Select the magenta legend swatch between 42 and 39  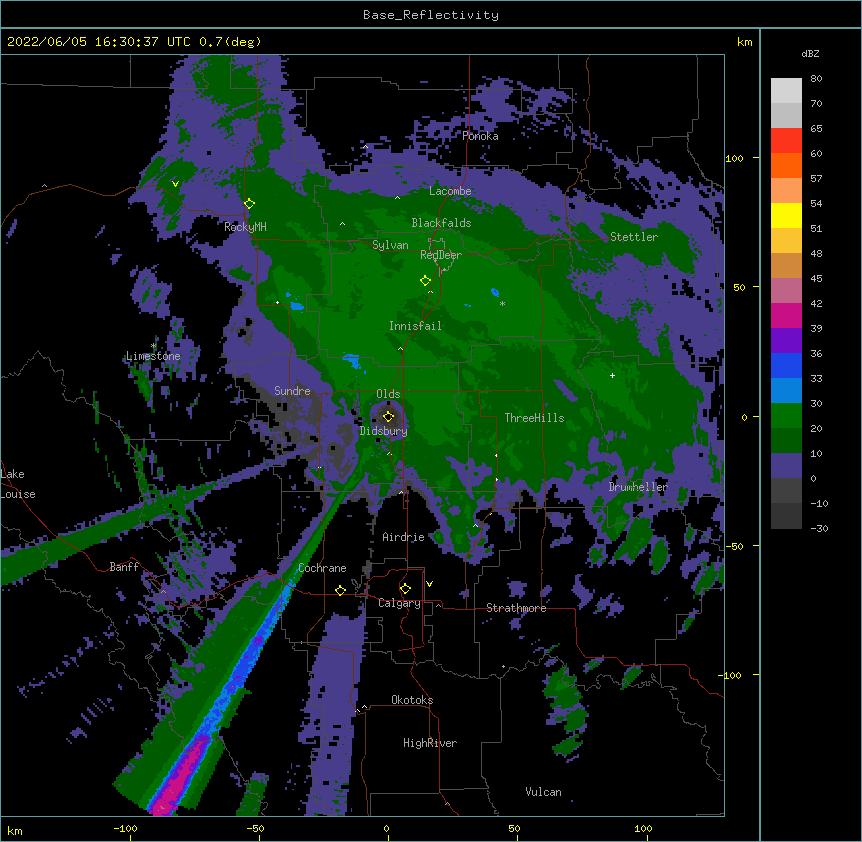786,315
